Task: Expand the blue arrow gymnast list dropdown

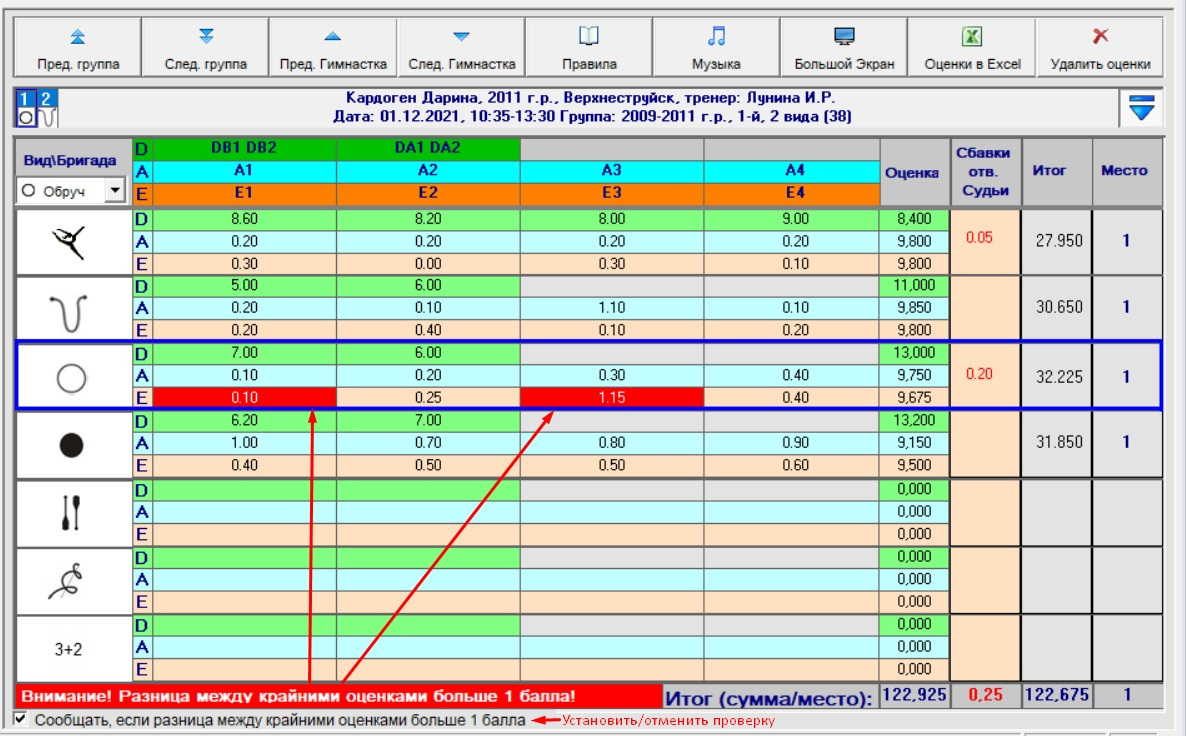Action: click(x=1141, y=107)
